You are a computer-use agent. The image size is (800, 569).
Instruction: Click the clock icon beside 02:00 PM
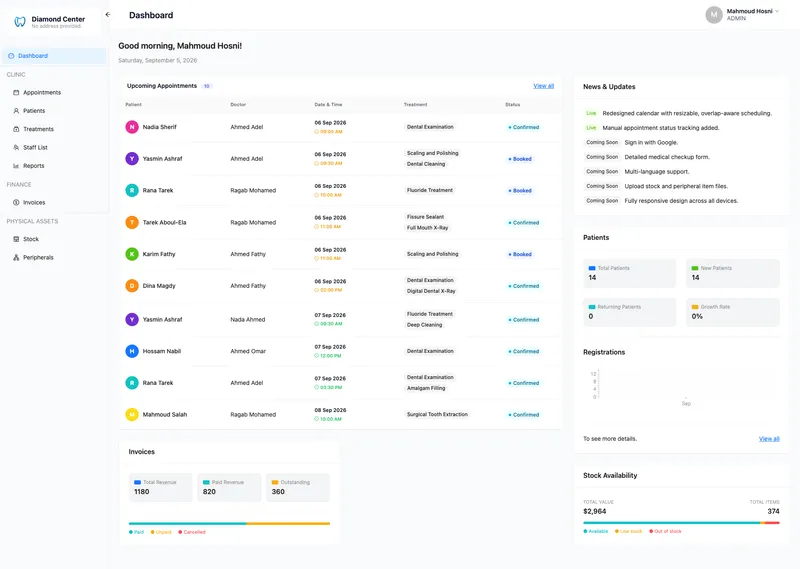[x=316, y=290]
